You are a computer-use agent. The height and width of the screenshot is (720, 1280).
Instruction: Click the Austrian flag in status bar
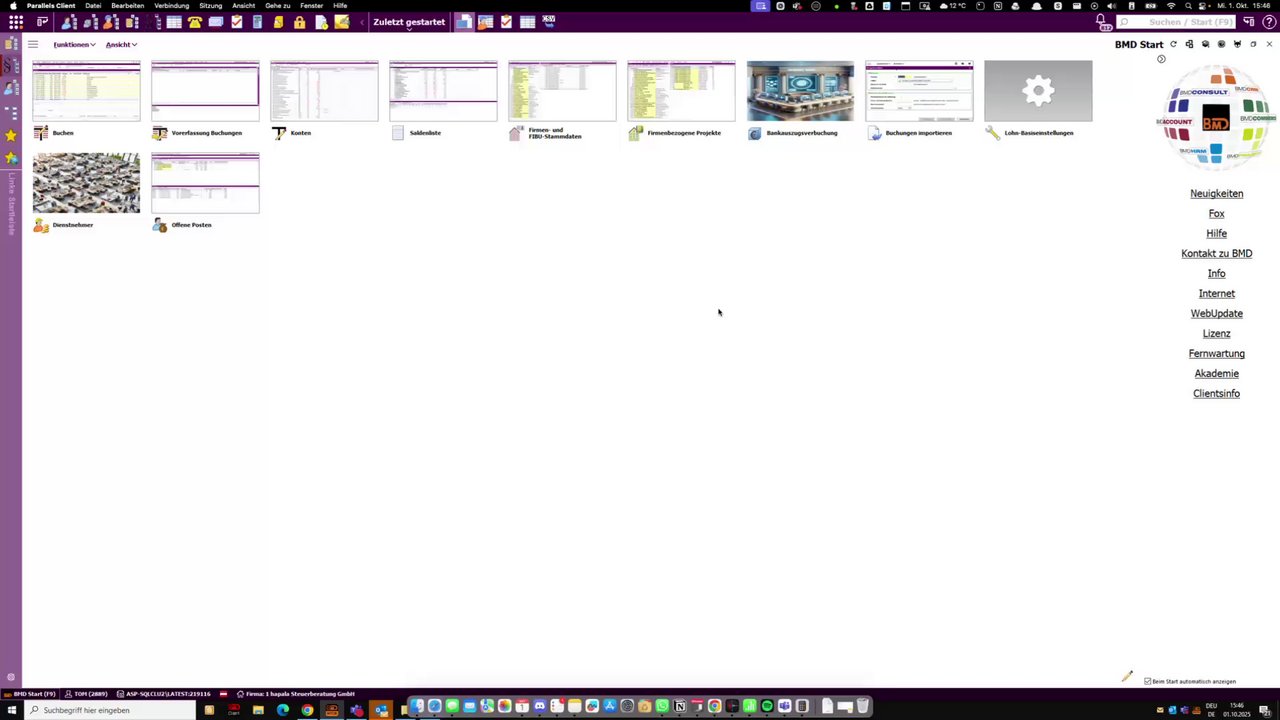click(x=223, y=694)
